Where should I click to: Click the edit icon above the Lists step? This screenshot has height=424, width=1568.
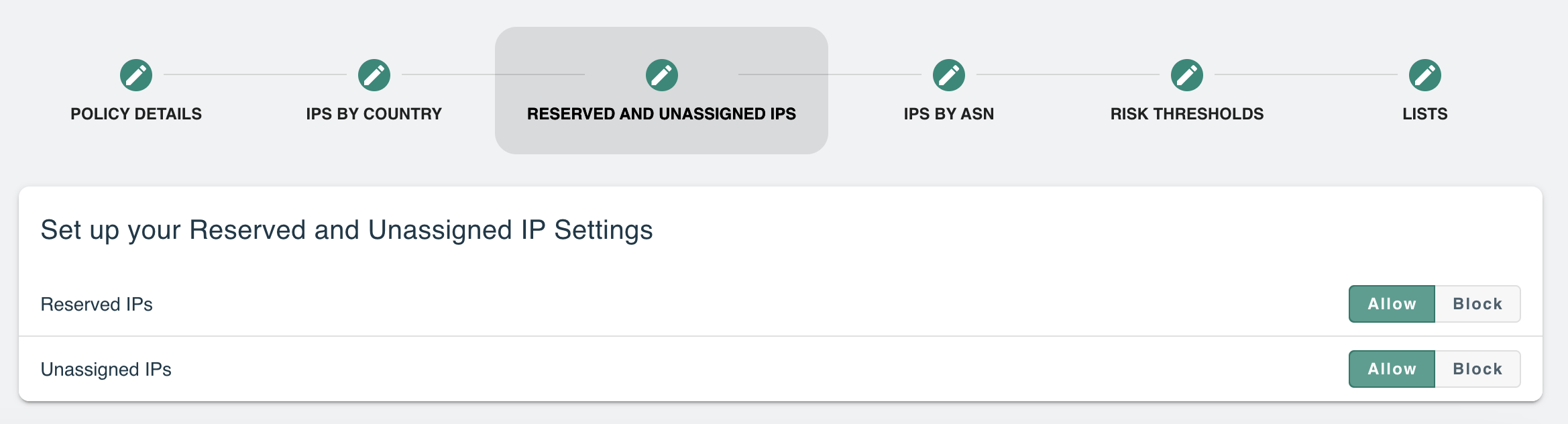click(1425, 74)
